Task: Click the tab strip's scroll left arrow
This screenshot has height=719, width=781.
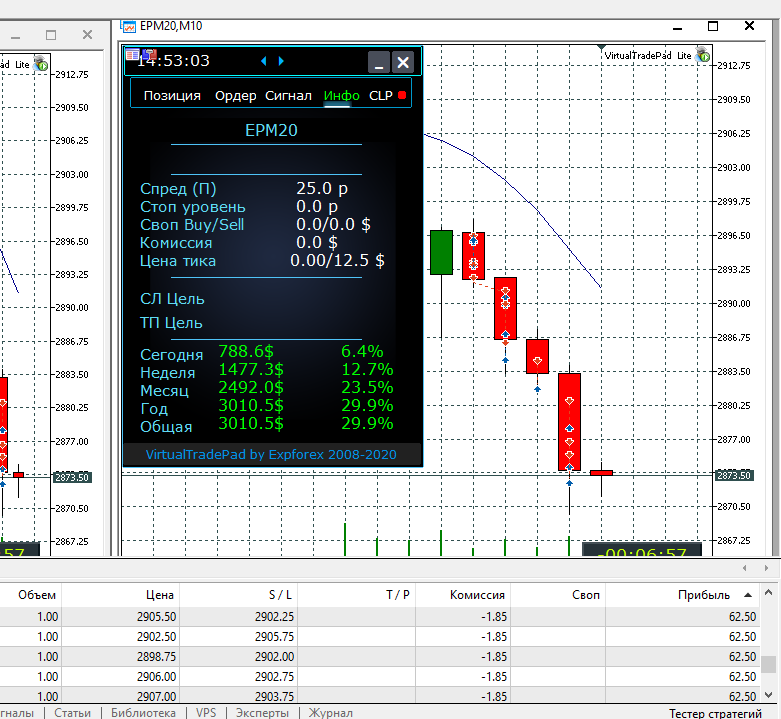Action: click(745, 568)
